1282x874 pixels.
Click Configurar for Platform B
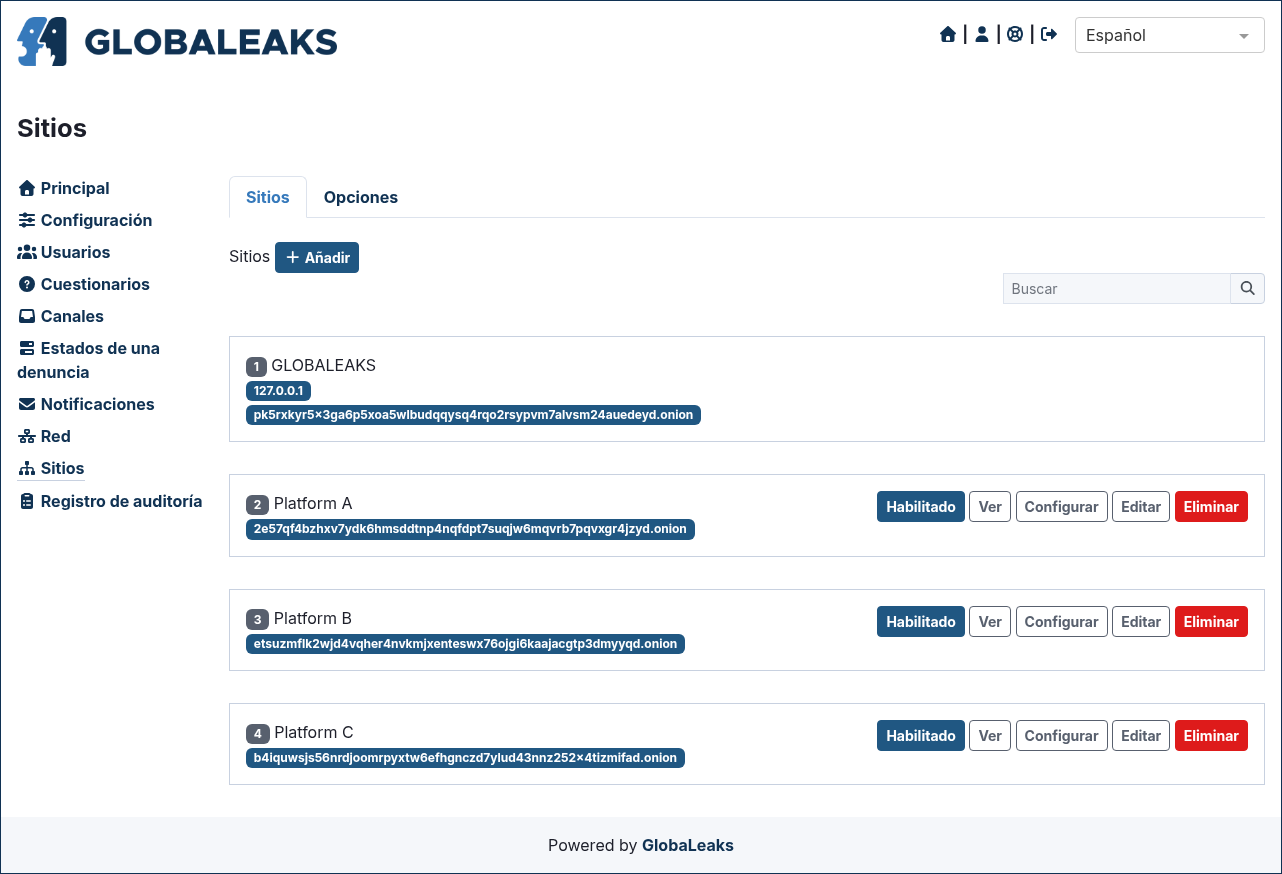1062,622
